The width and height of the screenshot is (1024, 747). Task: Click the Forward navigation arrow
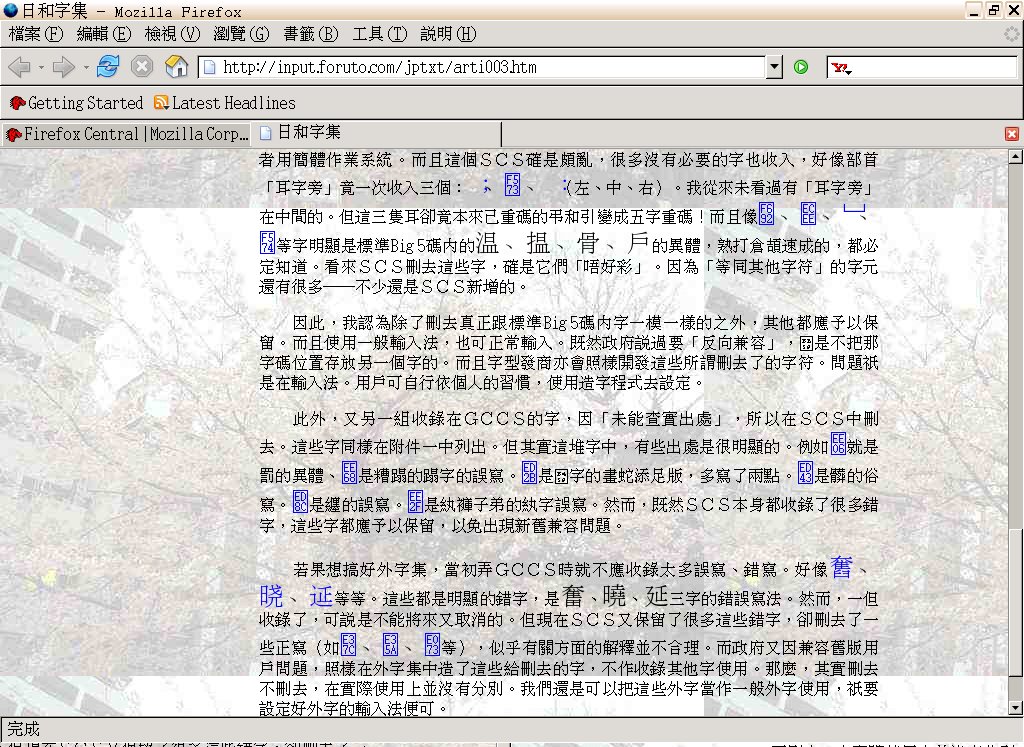tap(63, 67)
